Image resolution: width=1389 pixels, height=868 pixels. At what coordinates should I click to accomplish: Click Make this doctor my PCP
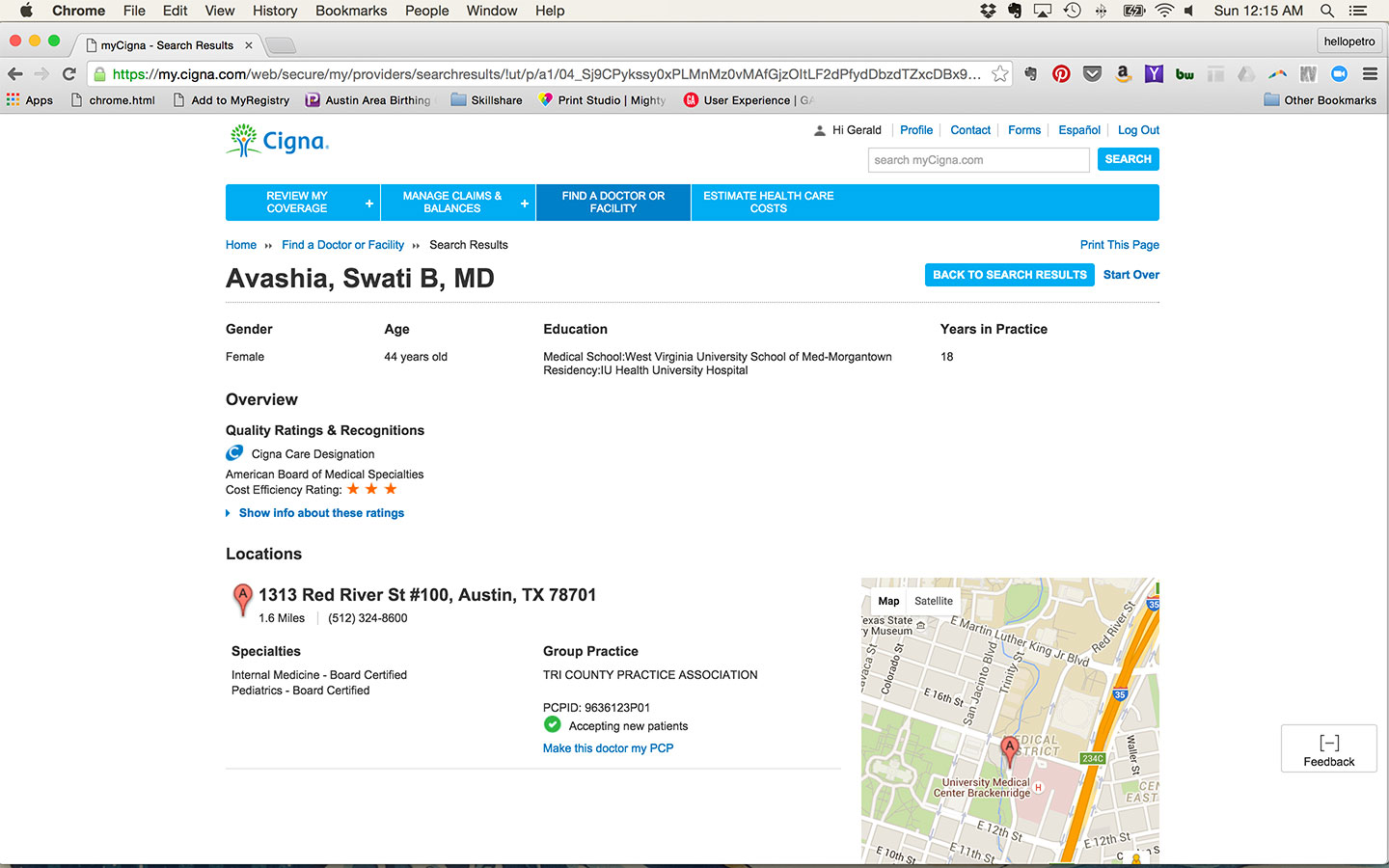point(608,748)
